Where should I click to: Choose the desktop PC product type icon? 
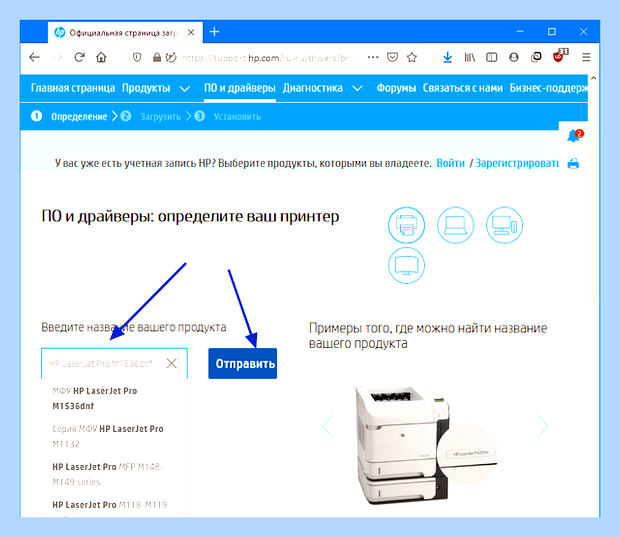click(x=504, y=225)
